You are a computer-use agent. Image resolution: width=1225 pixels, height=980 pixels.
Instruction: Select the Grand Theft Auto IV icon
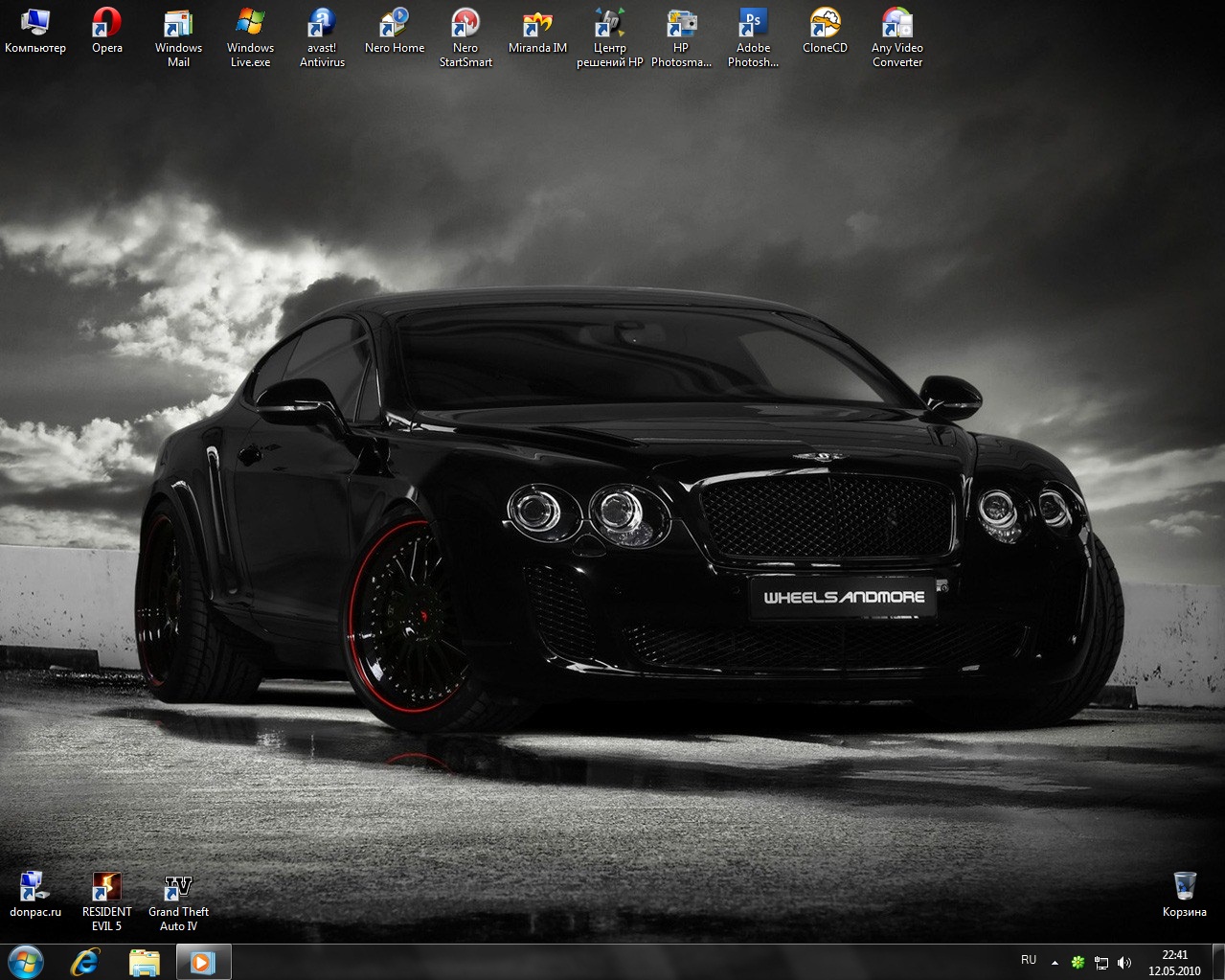(179, 902)
